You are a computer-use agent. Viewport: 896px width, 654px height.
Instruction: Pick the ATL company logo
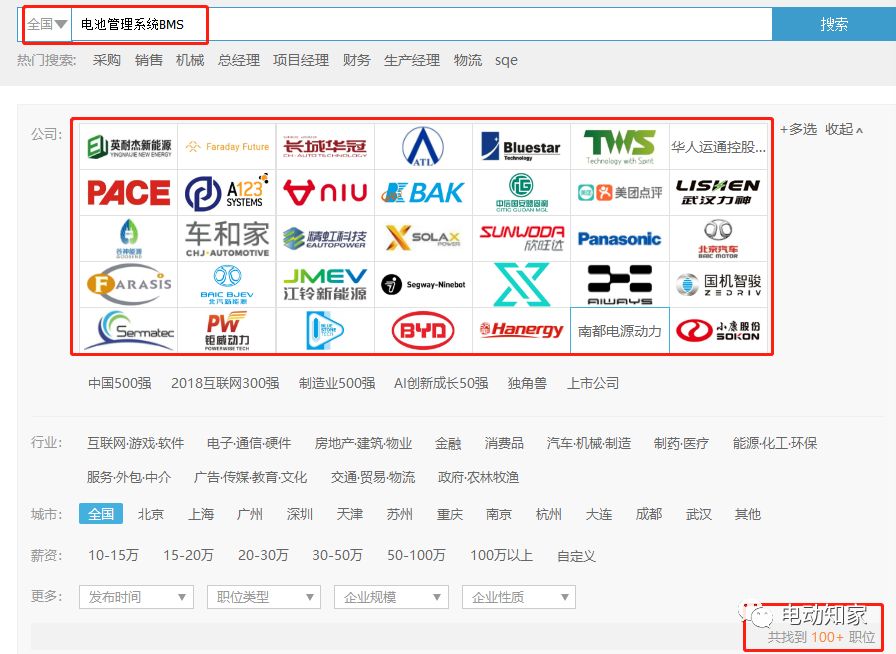423,146
